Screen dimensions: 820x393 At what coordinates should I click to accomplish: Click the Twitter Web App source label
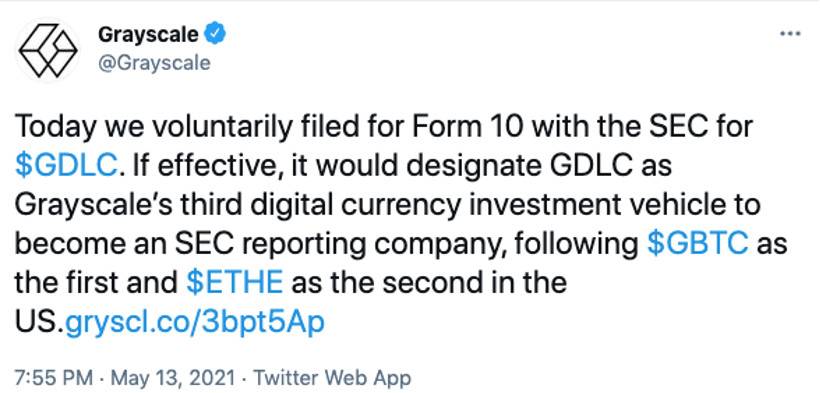point(333,378)
